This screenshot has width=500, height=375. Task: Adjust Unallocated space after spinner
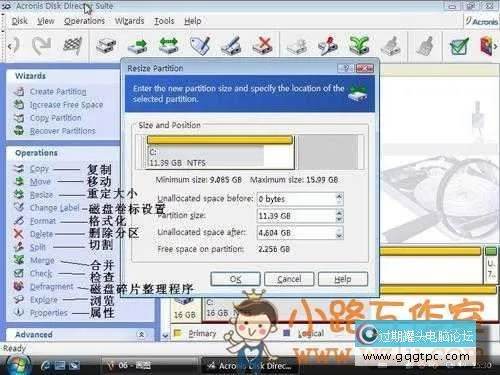click(x=339, y=232)
